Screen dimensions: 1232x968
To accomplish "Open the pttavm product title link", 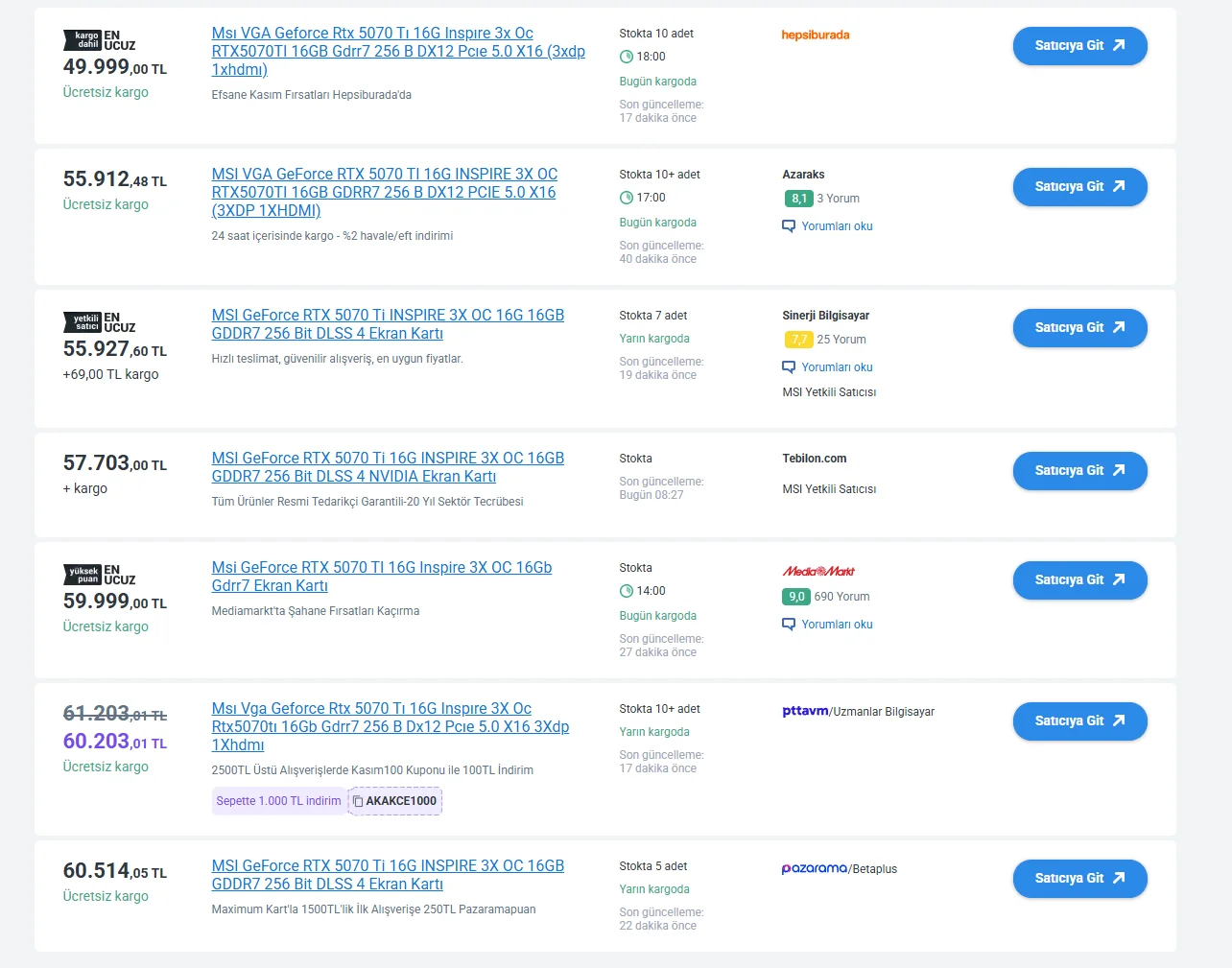I will click(x=391, y=727).
